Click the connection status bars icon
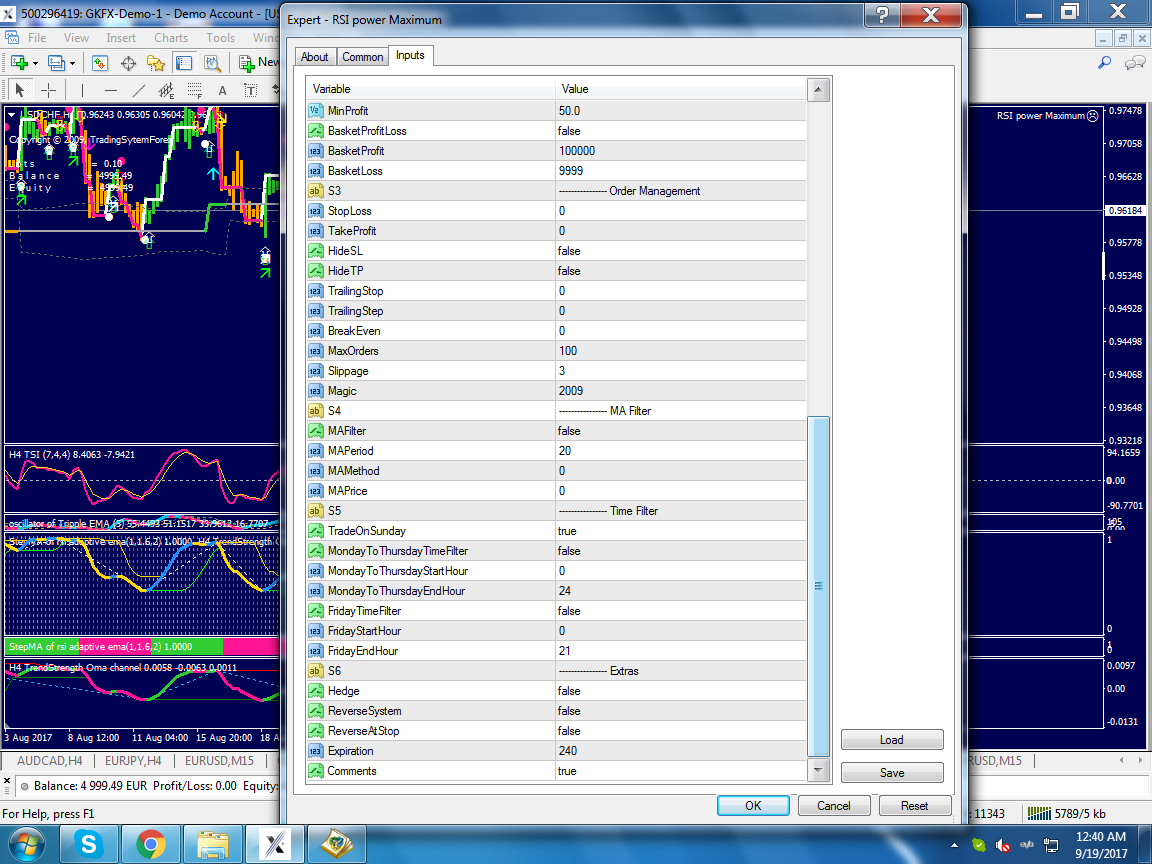This screenshot has height=864, width=1152. [x=1039, y=813]
